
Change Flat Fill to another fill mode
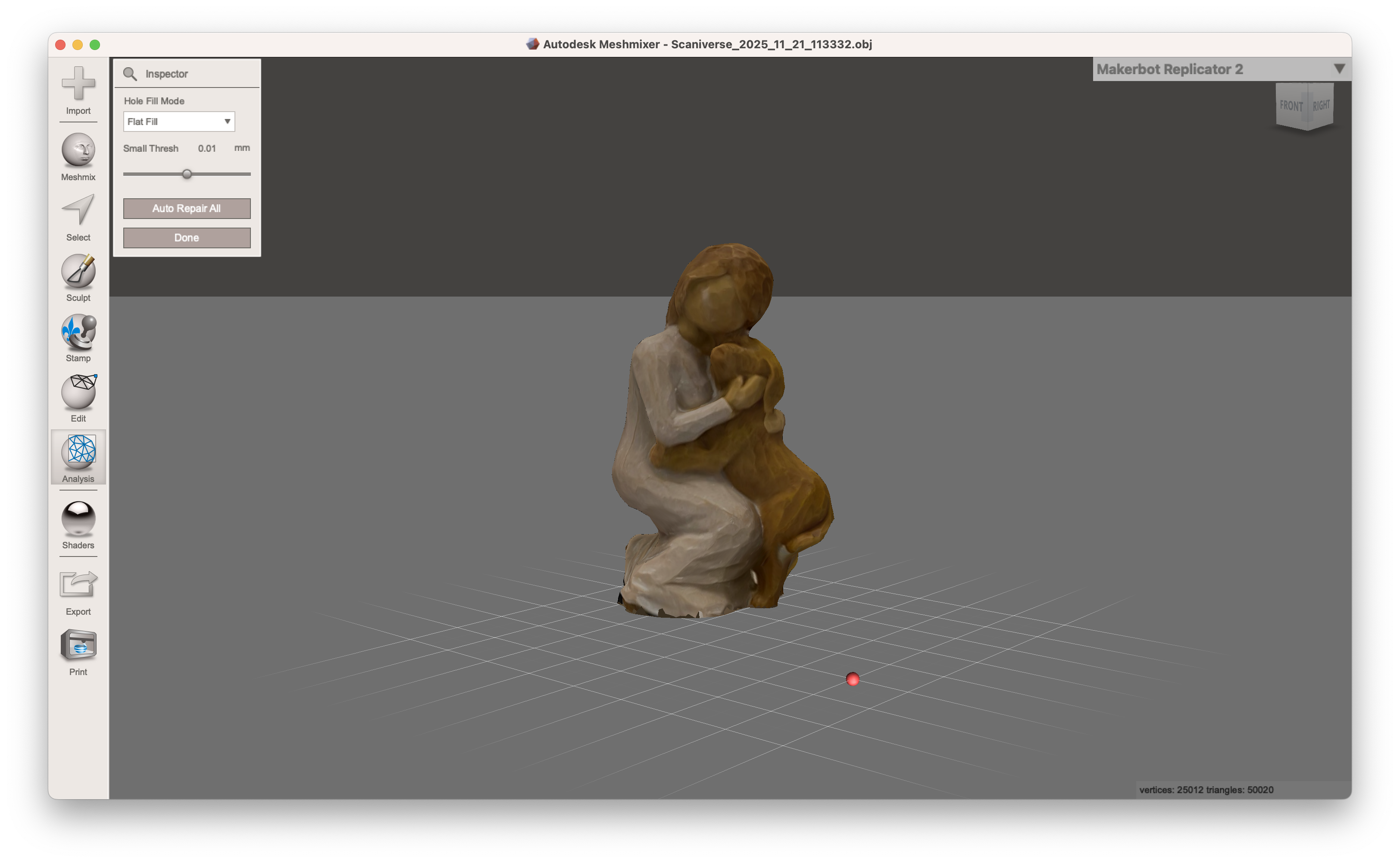click(x=178, y=121)
